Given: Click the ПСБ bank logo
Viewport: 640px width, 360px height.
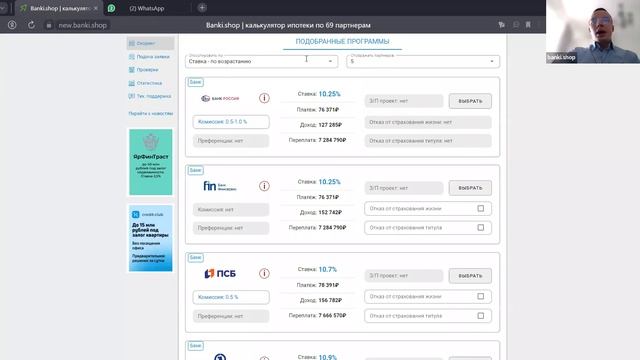Looking at the screenshot, I should [x=220, y=273].
